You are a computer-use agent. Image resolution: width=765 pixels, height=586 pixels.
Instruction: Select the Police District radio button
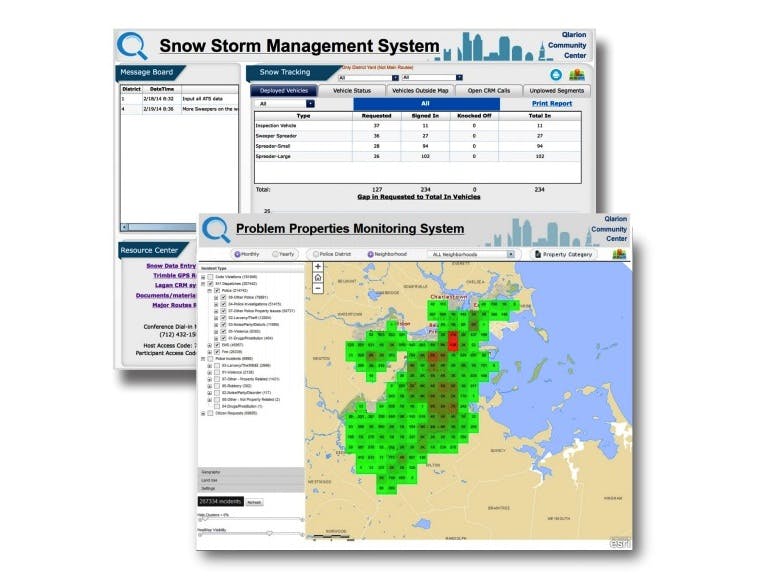click(316, 254)
